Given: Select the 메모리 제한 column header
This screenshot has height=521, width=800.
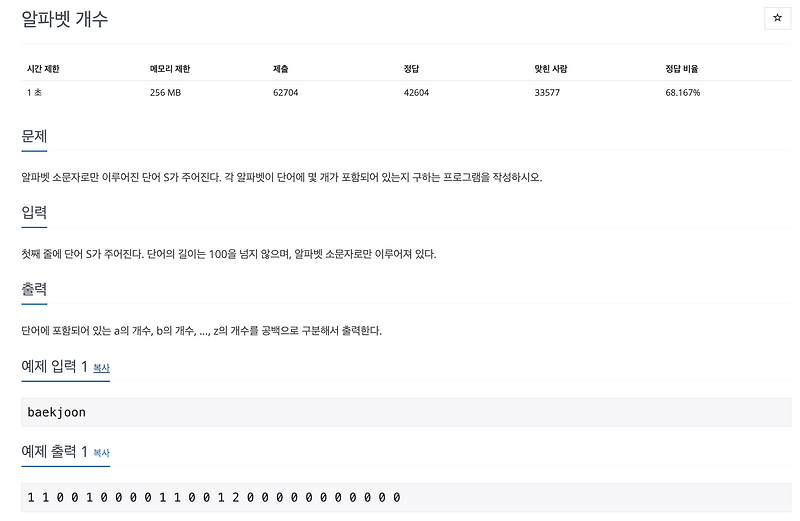Looking at the screenshot, I should pos(169,69).
